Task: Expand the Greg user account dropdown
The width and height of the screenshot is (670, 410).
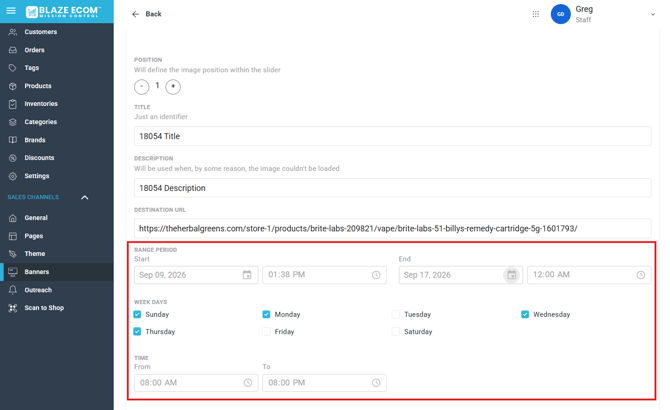Action: (x=652, y=14)
